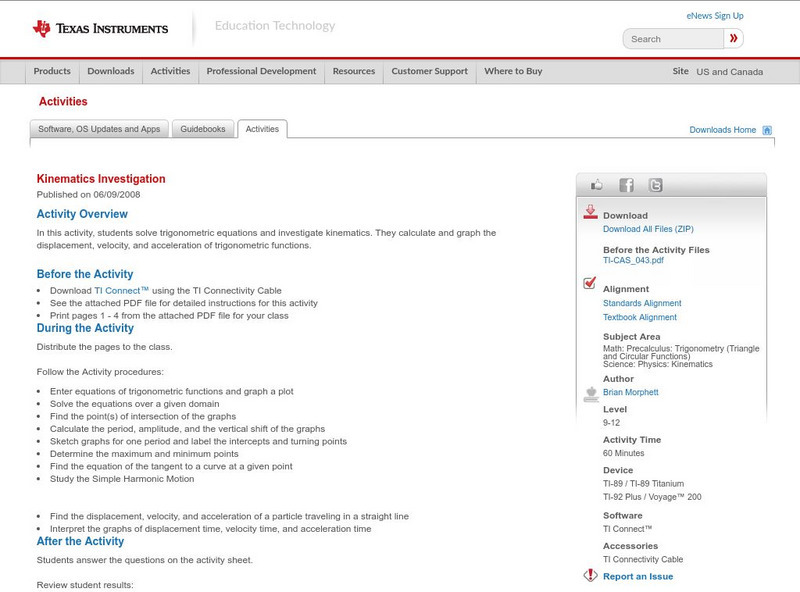Download All Files (ZIP)
Image resolution: width=800 pixels, height=592 pixels.
point(648,229)
